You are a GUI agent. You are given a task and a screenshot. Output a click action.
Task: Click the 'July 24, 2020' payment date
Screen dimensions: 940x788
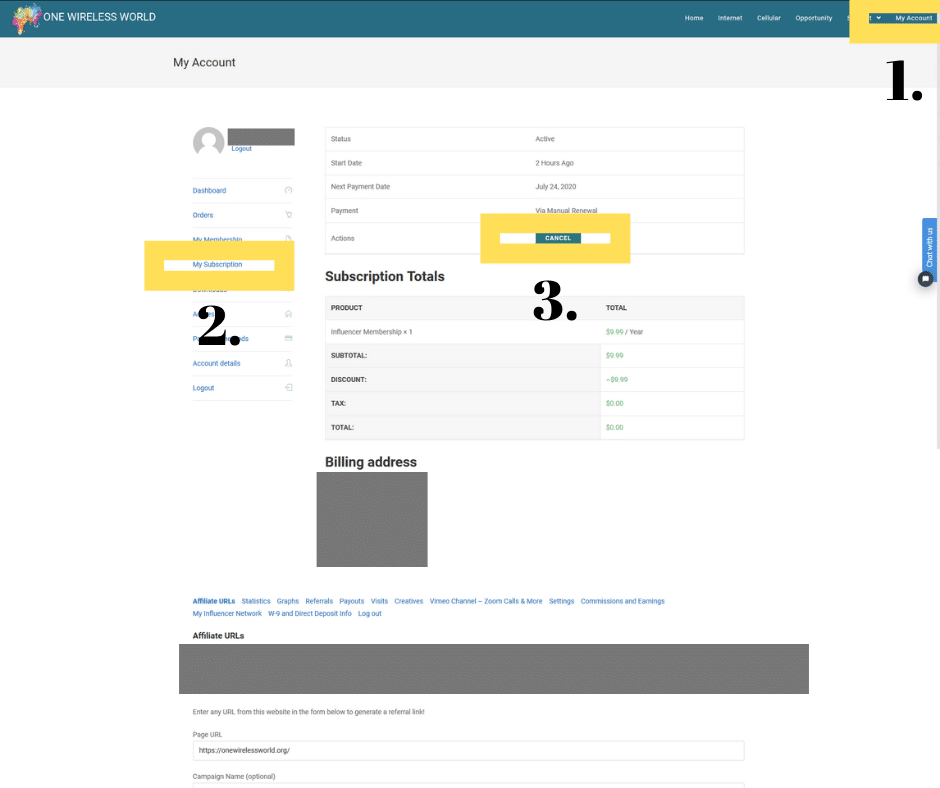[556, 187]
